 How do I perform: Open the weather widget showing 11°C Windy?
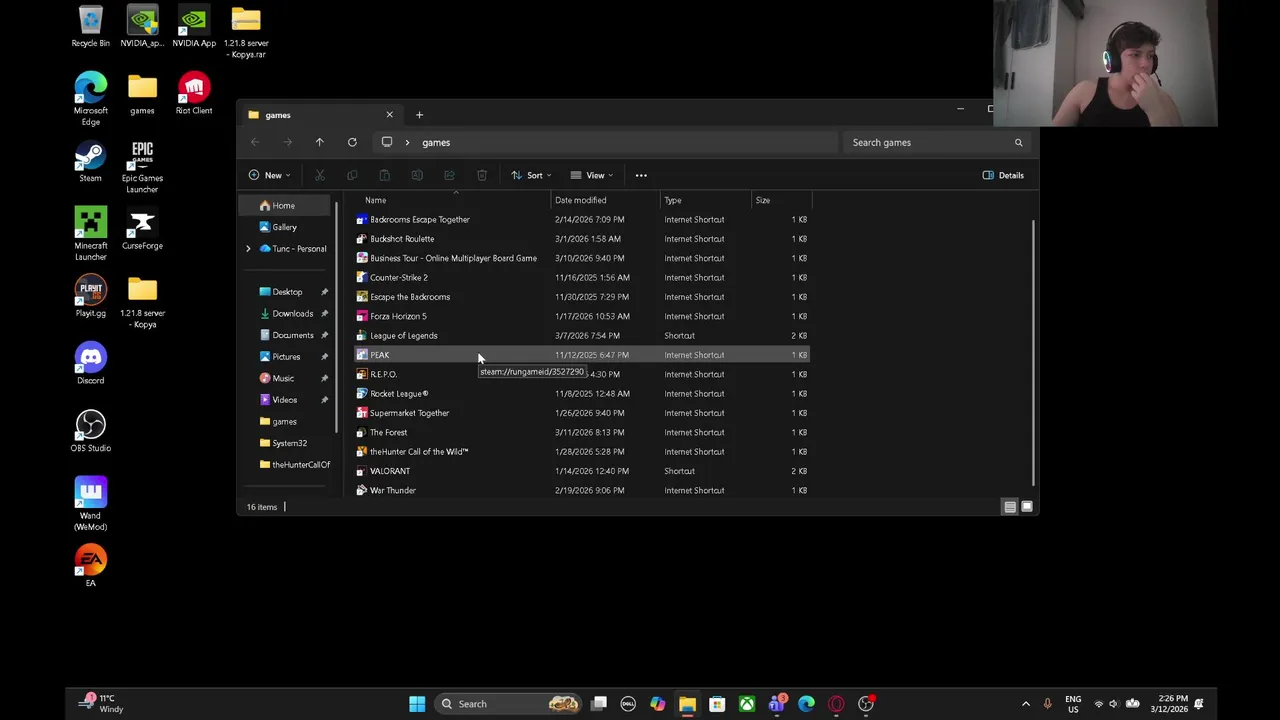[x=100, y=704]
